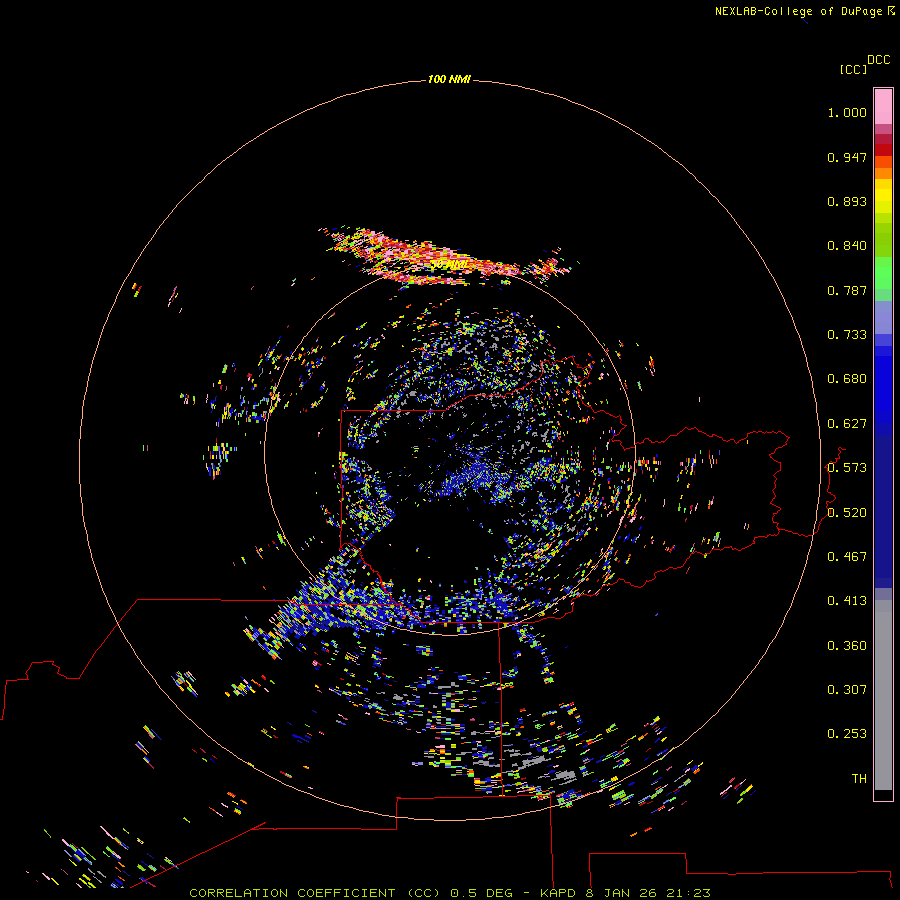This screenshot has width=900, height=900.
Task: Click the 0.413 legend value
Action: (847, 602)
